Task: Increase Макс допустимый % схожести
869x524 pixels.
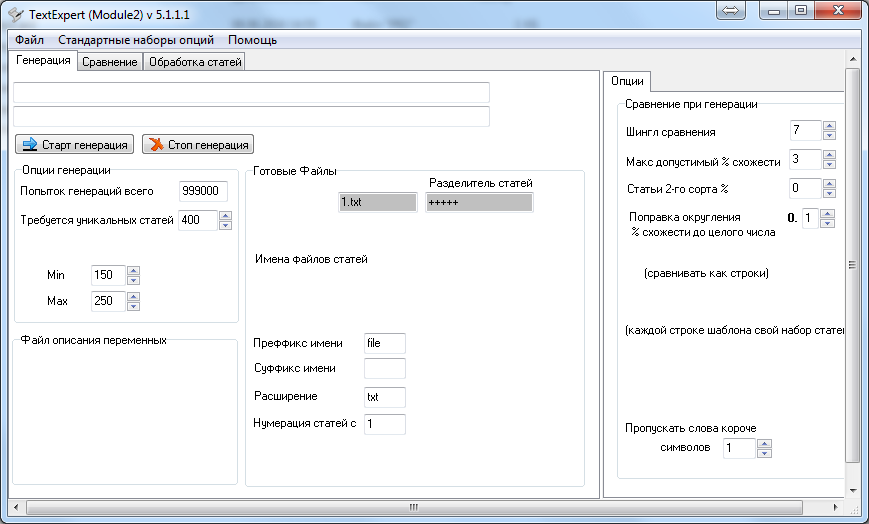Action: coord(830,155)
